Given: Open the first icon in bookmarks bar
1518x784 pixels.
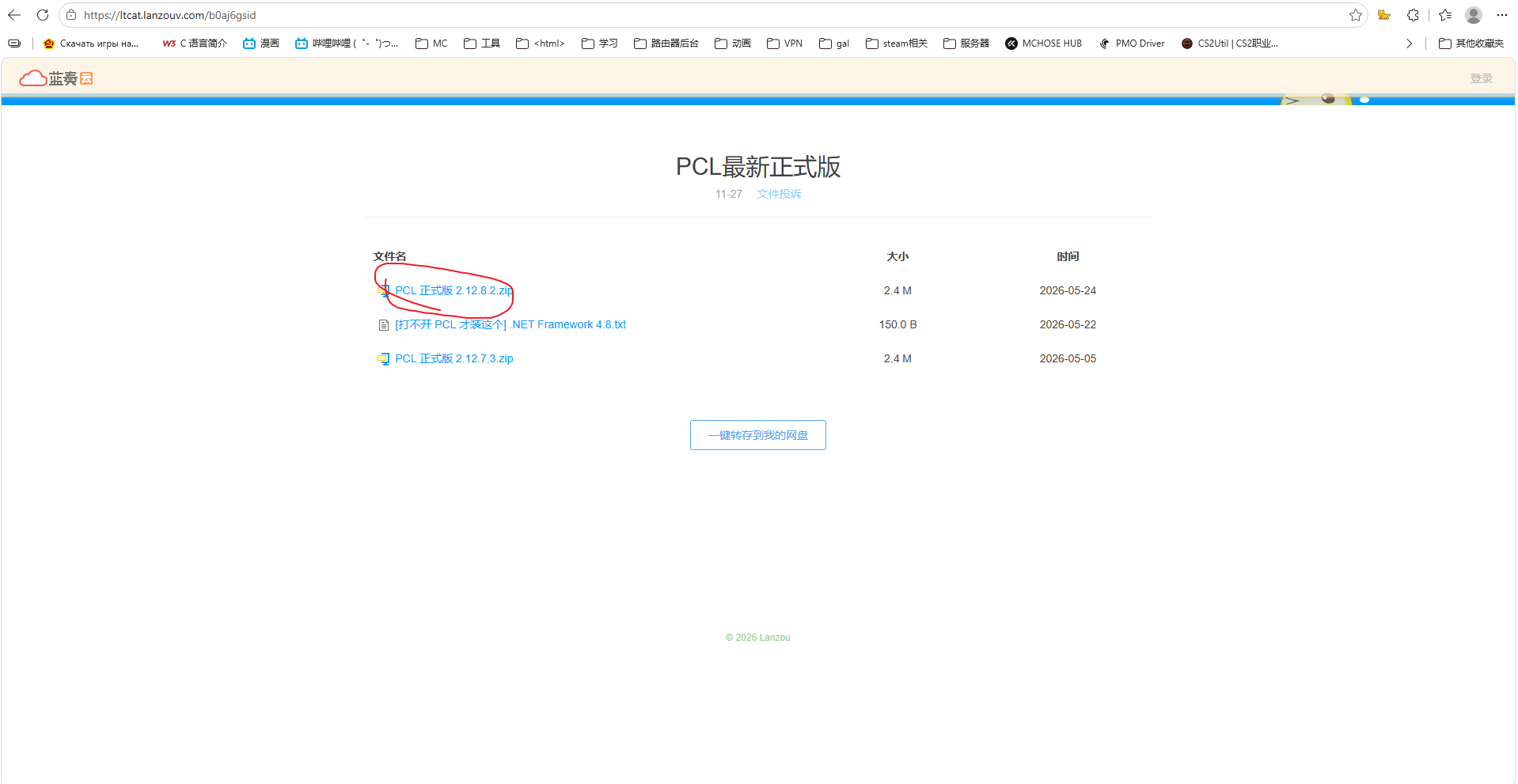Looking at the screenshot, I should (14, 44).
